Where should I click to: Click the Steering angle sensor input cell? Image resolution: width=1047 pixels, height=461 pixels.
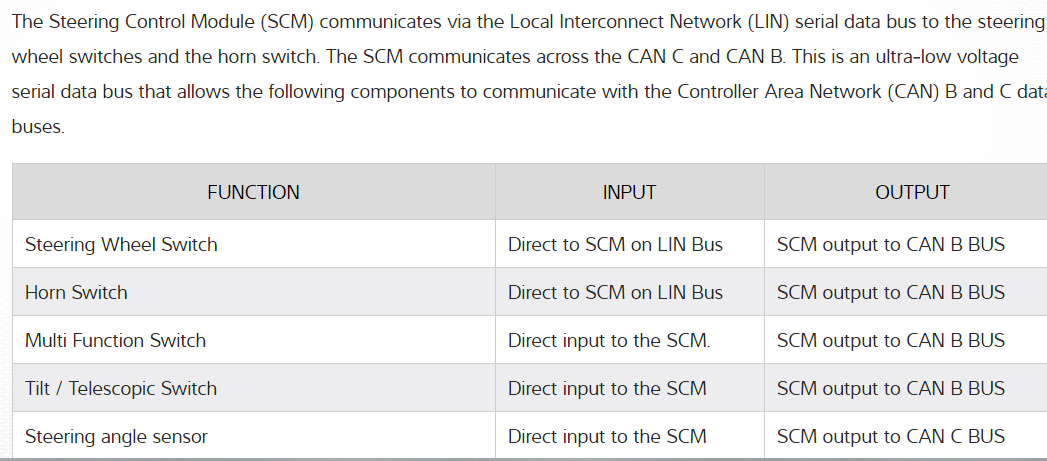[x=607, y=436]
